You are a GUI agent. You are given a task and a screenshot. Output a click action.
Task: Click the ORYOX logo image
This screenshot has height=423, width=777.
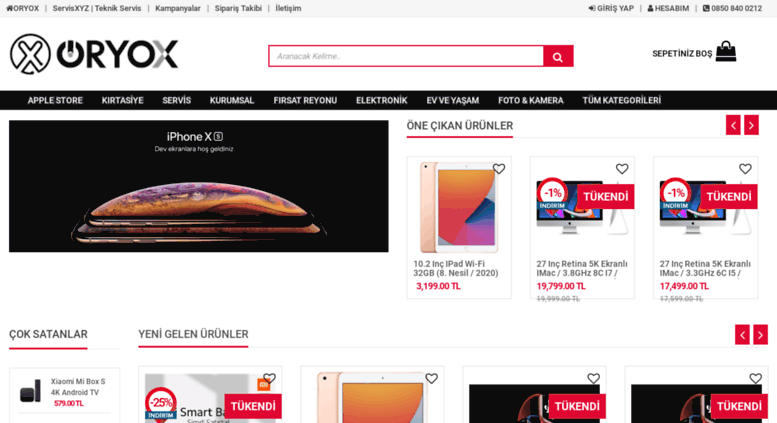pyautogui.click(x=94, y=54)
